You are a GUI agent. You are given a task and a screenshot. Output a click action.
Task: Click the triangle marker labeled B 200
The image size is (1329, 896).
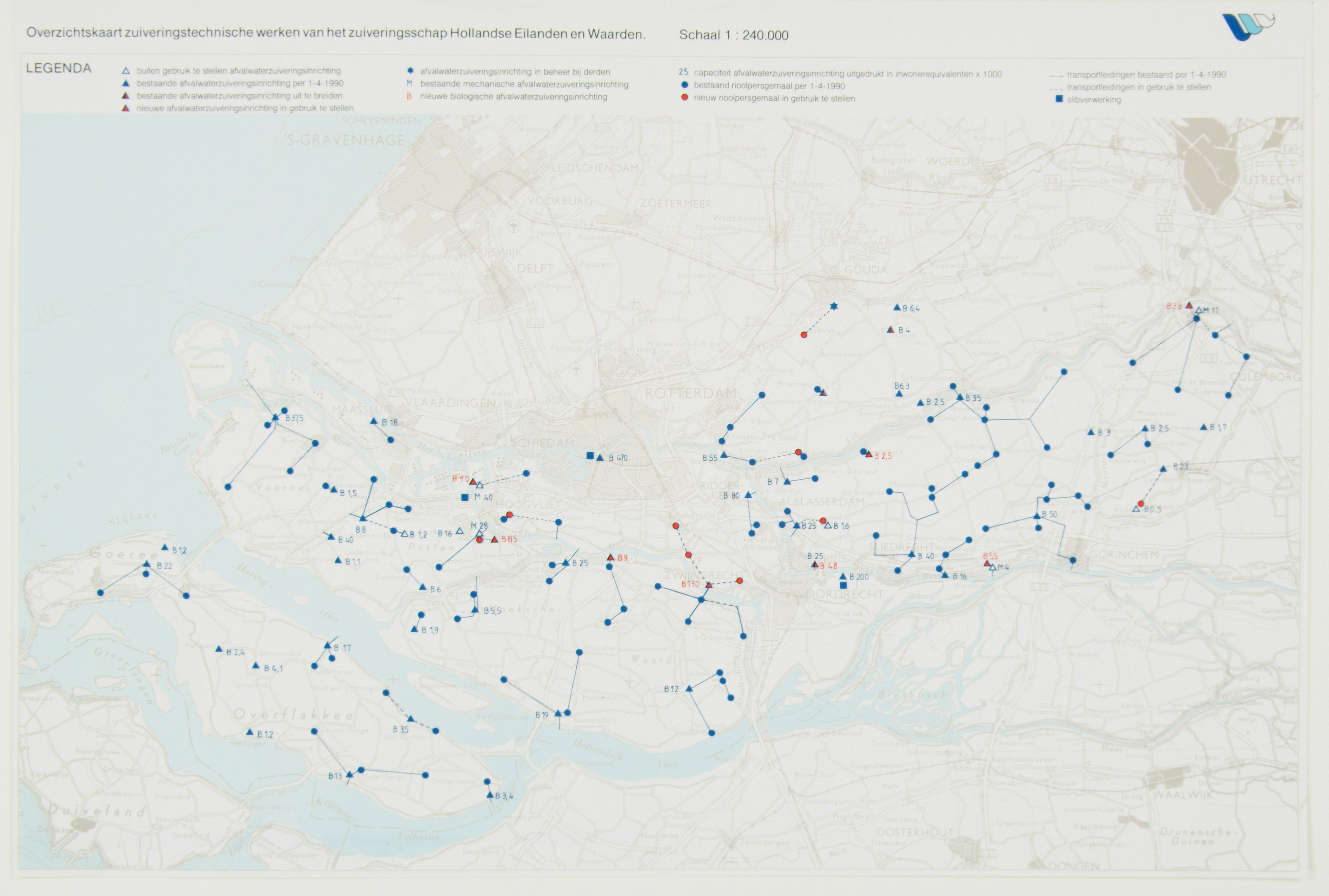coord(843,576)
